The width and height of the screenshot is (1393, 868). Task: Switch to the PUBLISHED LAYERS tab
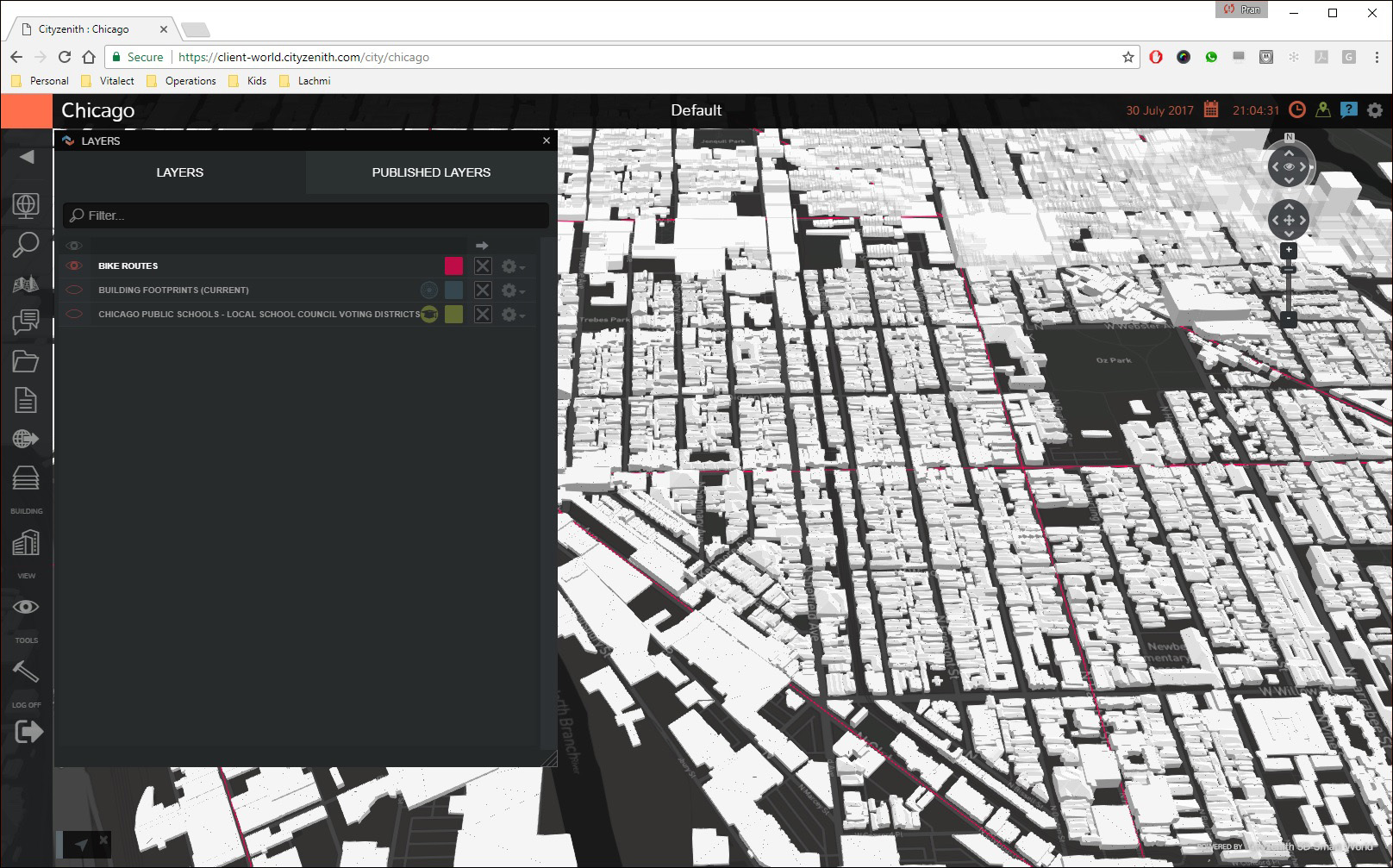pyautogui.click(x=431, y=172)
